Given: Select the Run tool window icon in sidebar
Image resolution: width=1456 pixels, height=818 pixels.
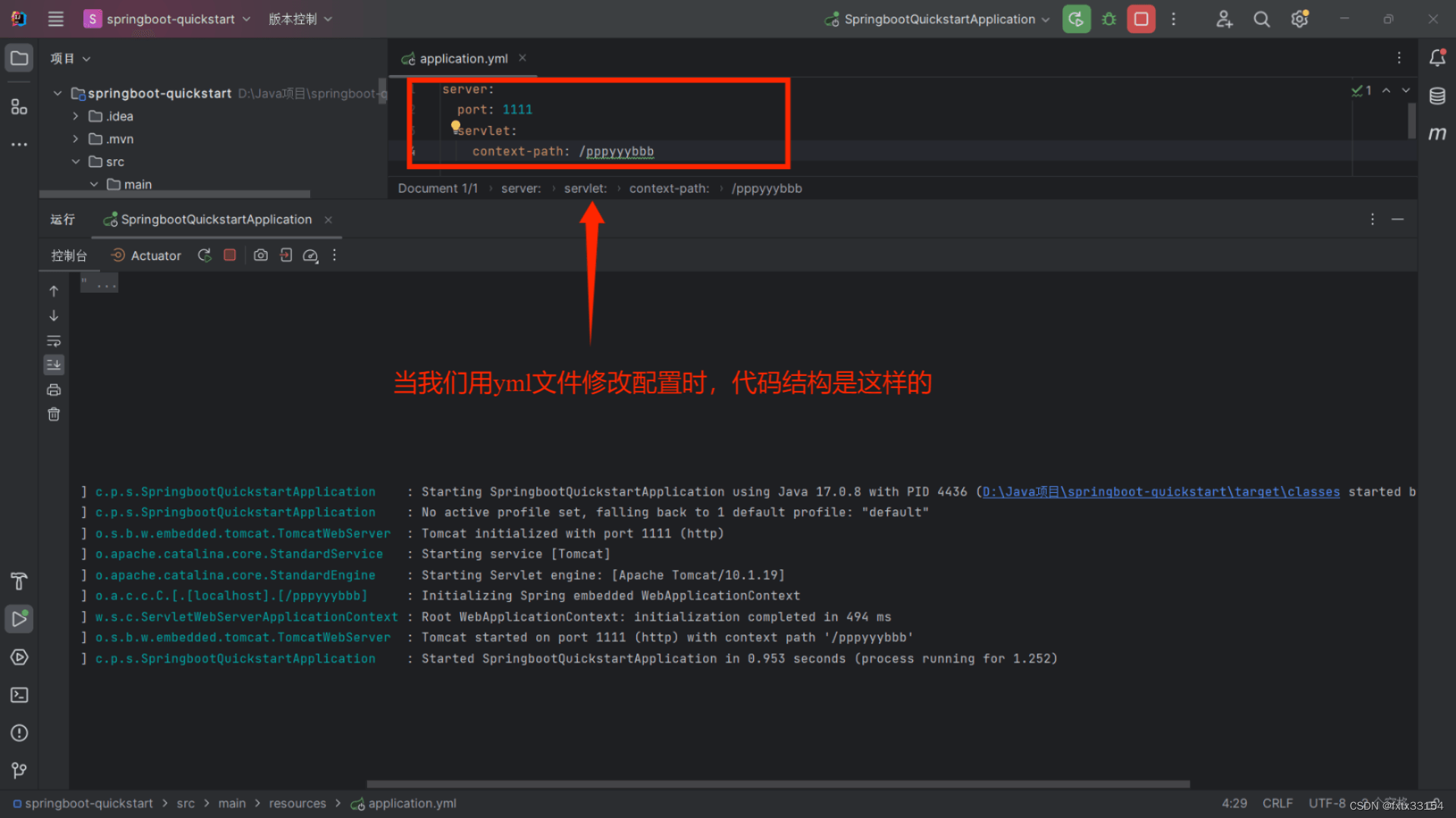Looking at the screenshot, I should tap(19, 619).
